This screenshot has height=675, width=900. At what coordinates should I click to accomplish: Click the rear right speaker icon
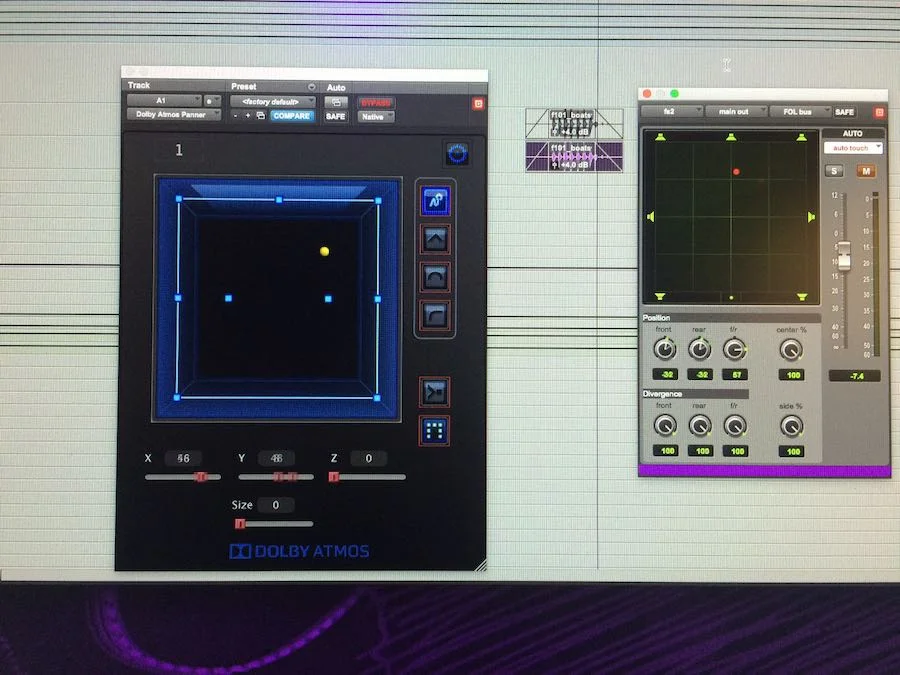[802, 297]
